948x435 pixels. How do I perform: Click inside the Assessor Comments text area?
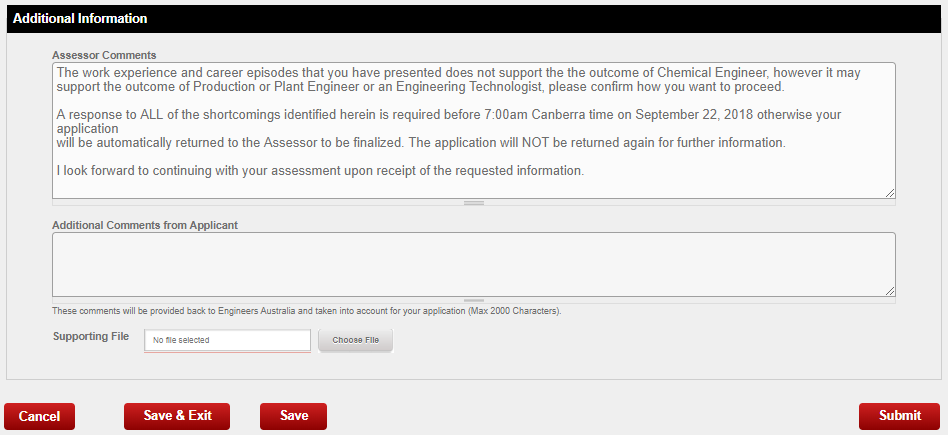point(473,185)
